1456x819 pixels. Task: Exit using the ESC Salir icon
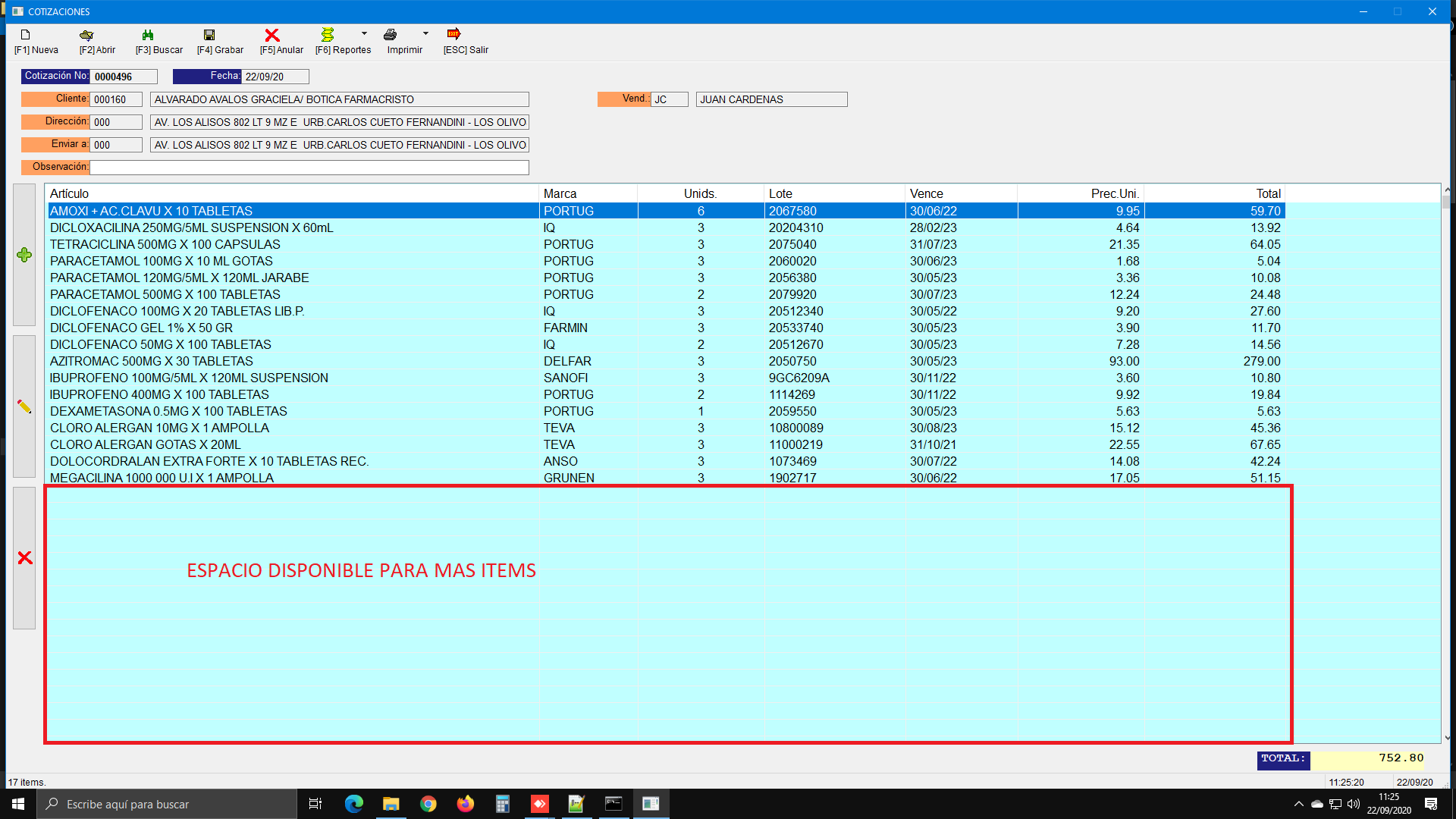coord(454,34)
